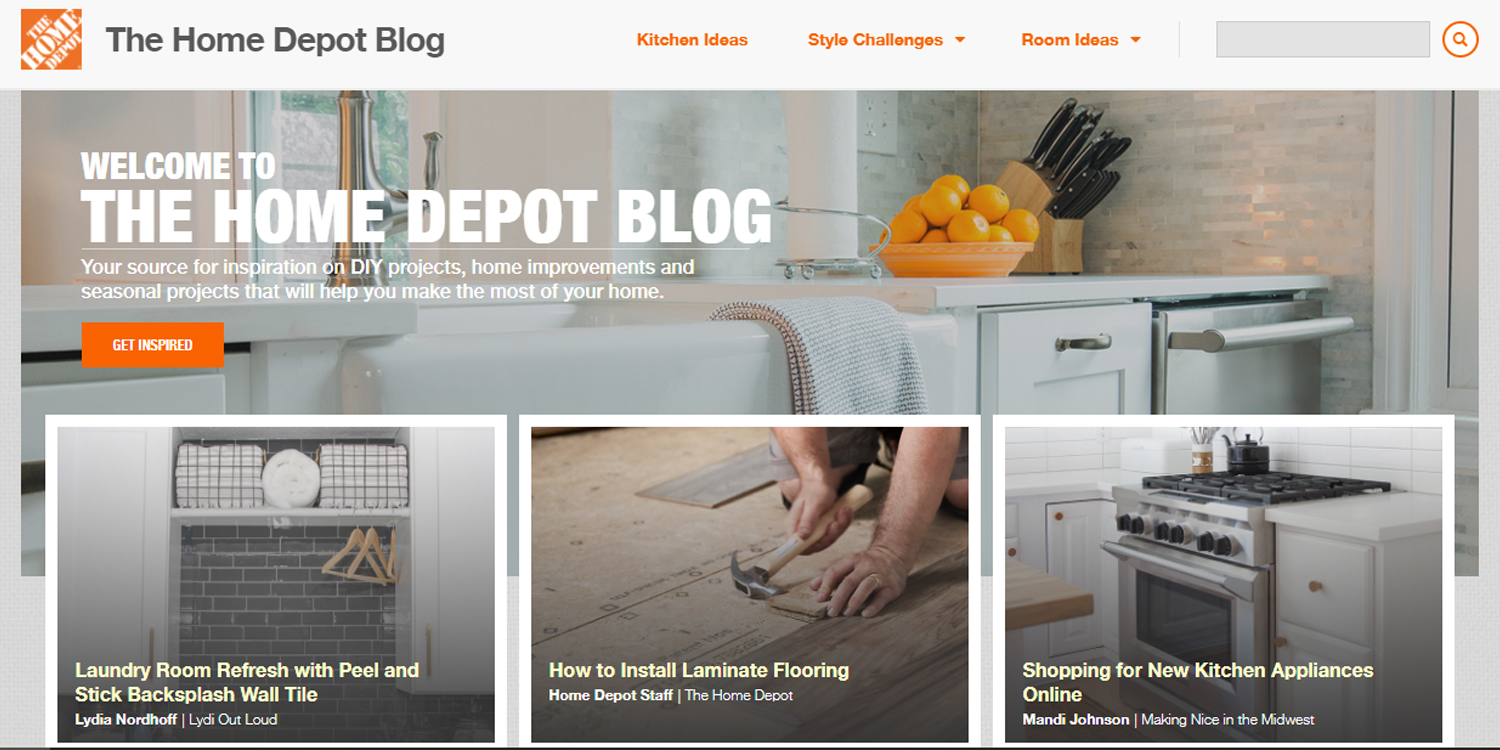Open author Mandi Johnson link

click(1076, 719)
